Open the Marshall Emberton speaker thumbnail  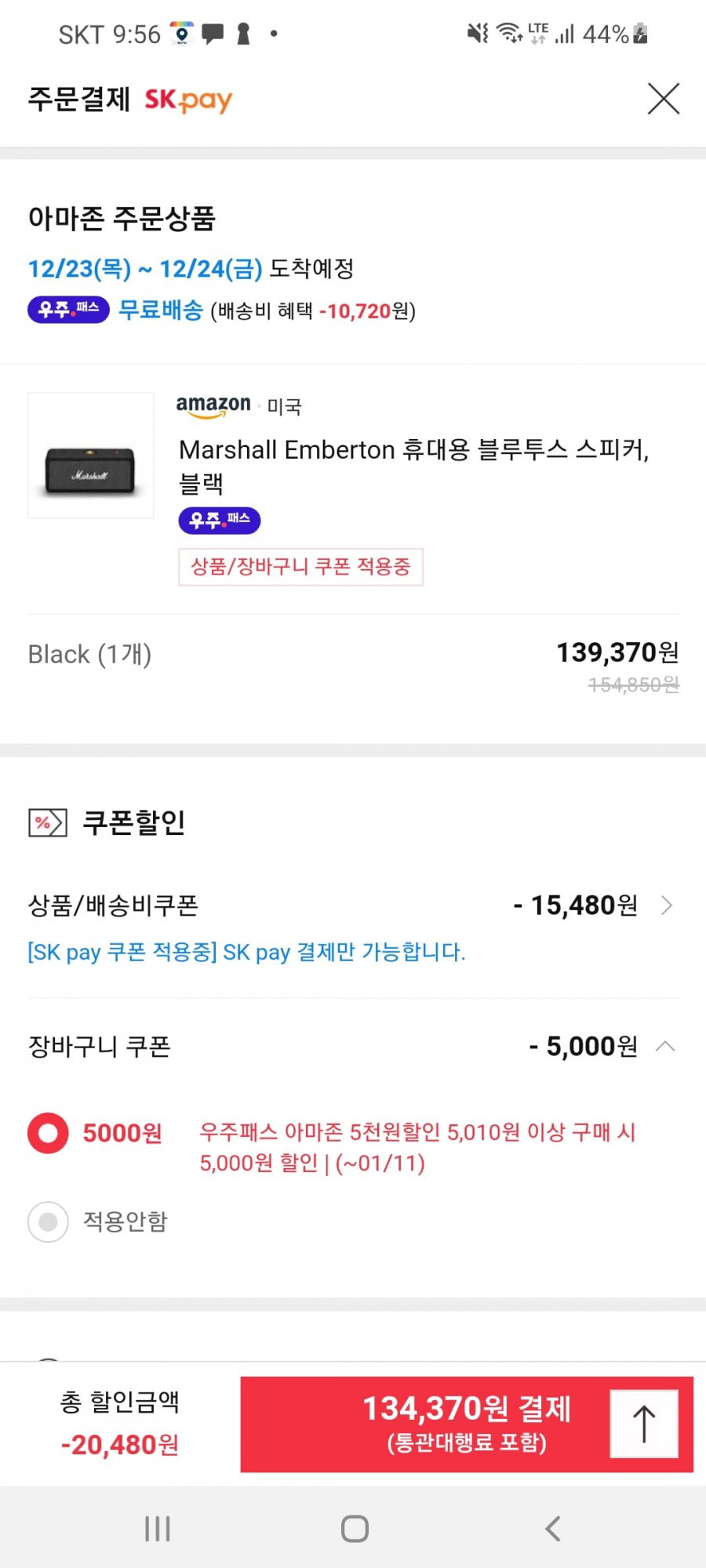[91, 456]
